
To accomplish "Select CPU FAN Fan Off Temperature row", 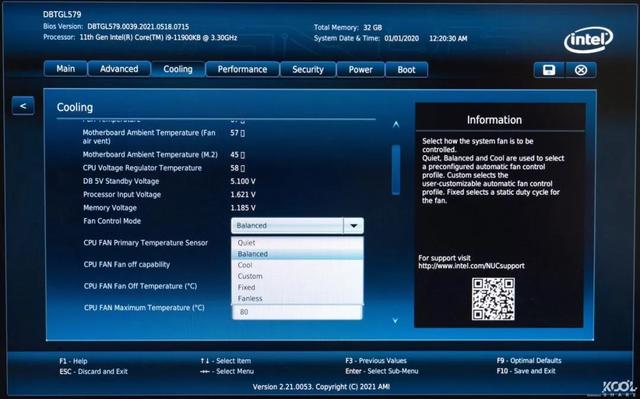I will click(x=140, y=286).
